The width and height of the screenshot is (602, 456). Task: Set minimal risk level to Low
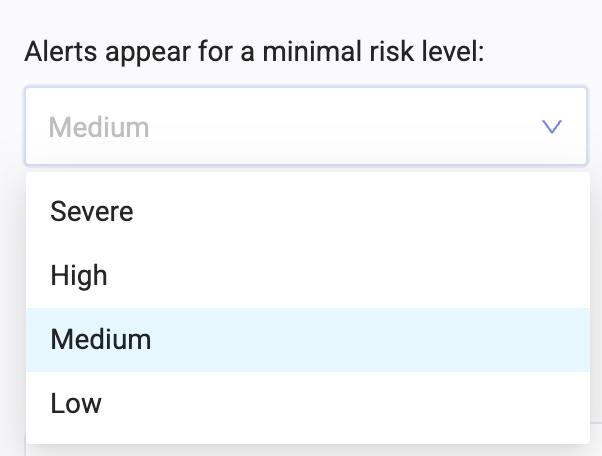76,404
